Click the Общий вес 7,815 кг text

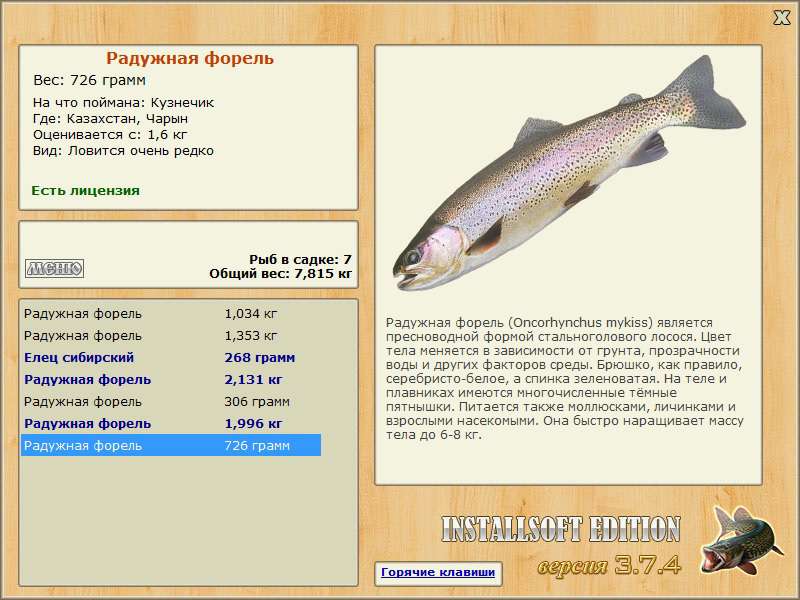click(281, 273)
